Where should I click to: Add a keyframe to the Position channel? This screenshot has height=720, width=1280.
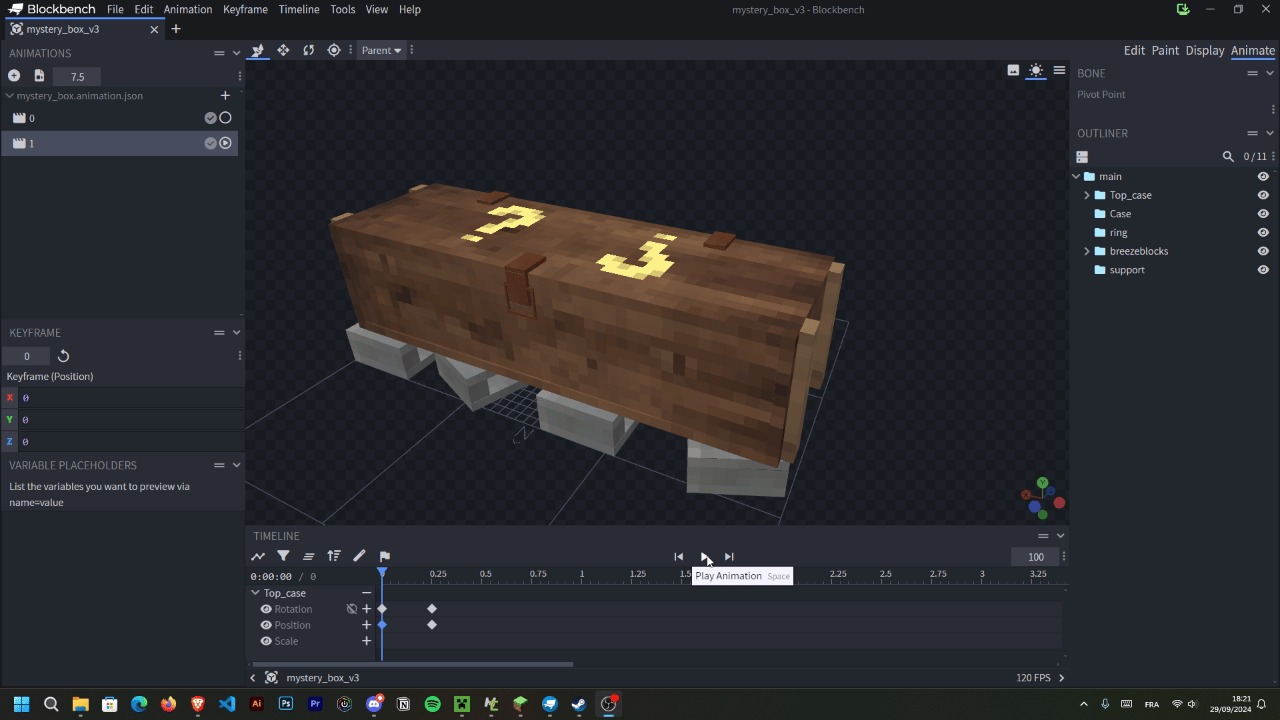[367, 625]
